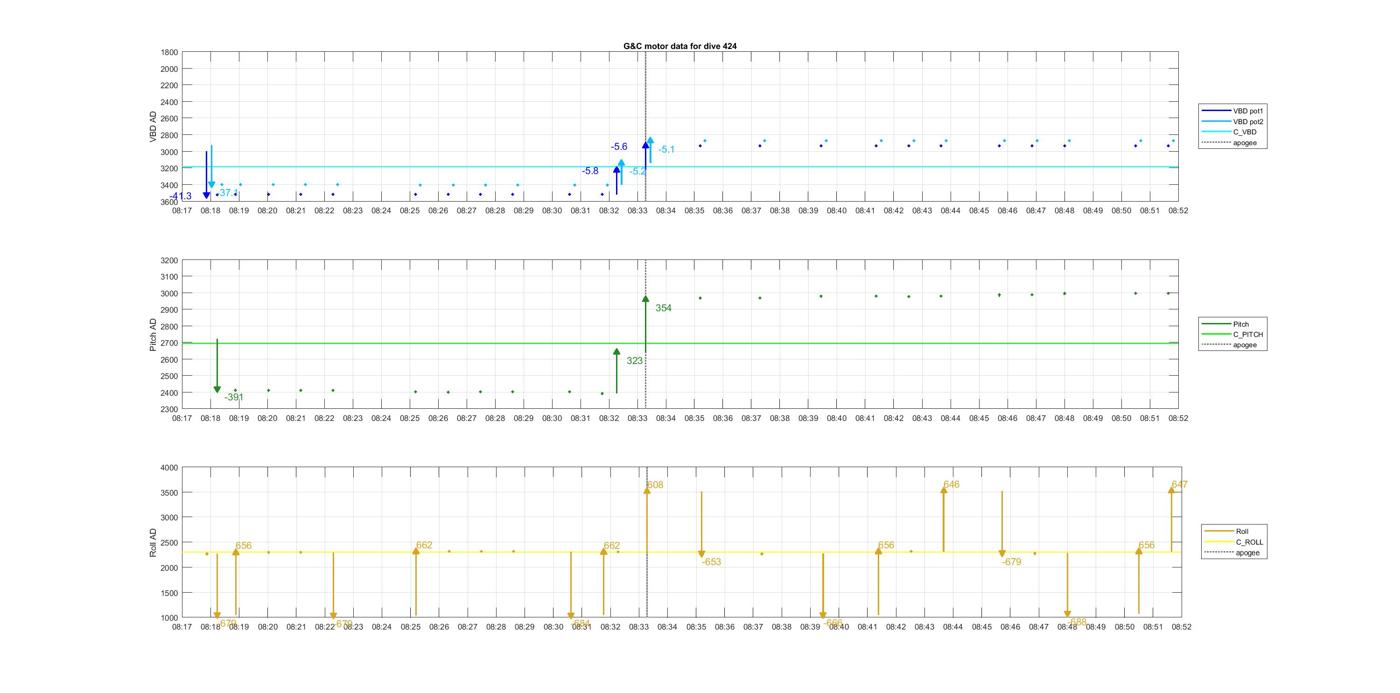Click the "-5.6" VBD annotation

click(x=619, y=147)
